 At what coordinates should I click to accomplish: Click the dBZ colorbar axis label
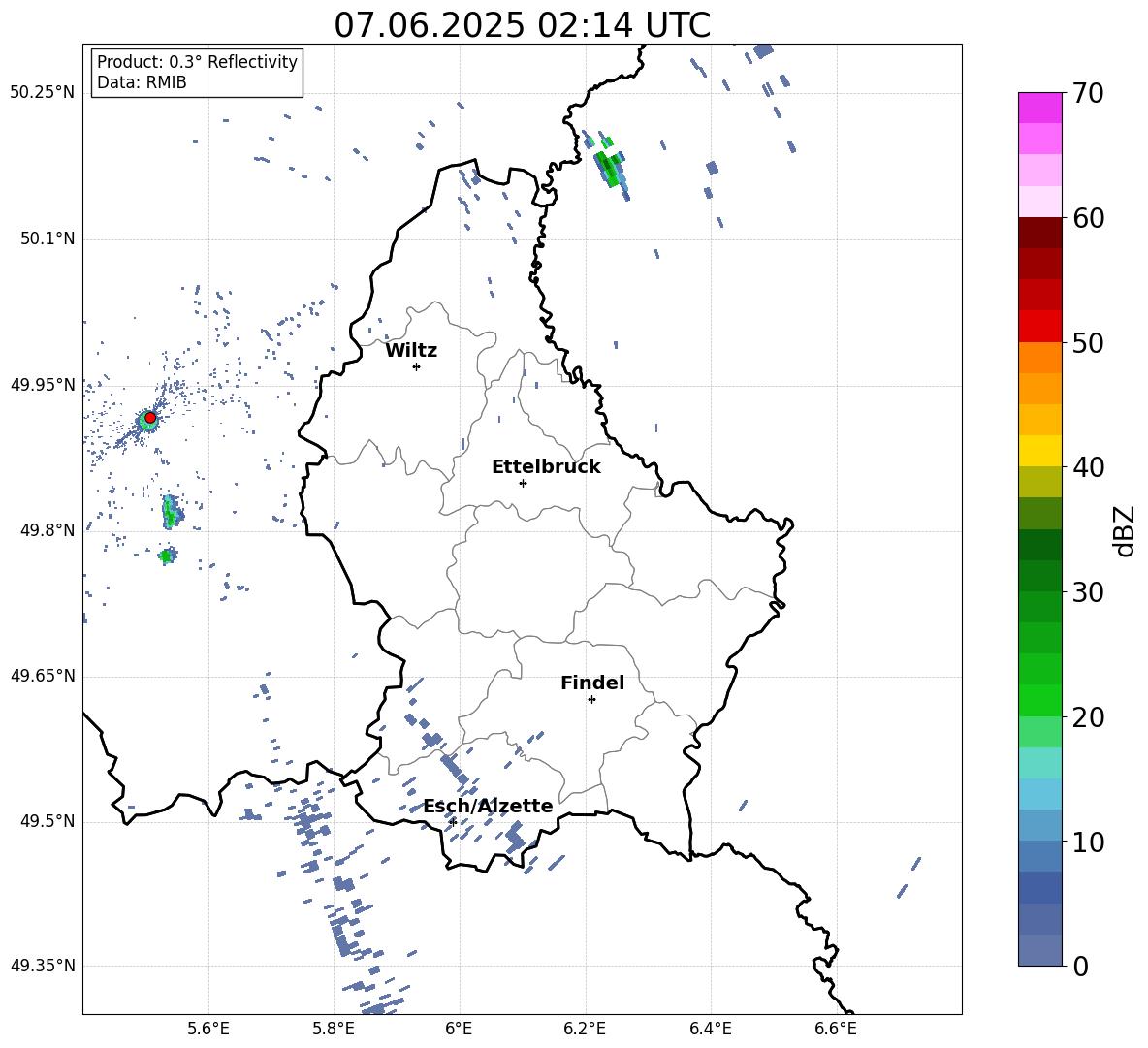point(1126,530)
